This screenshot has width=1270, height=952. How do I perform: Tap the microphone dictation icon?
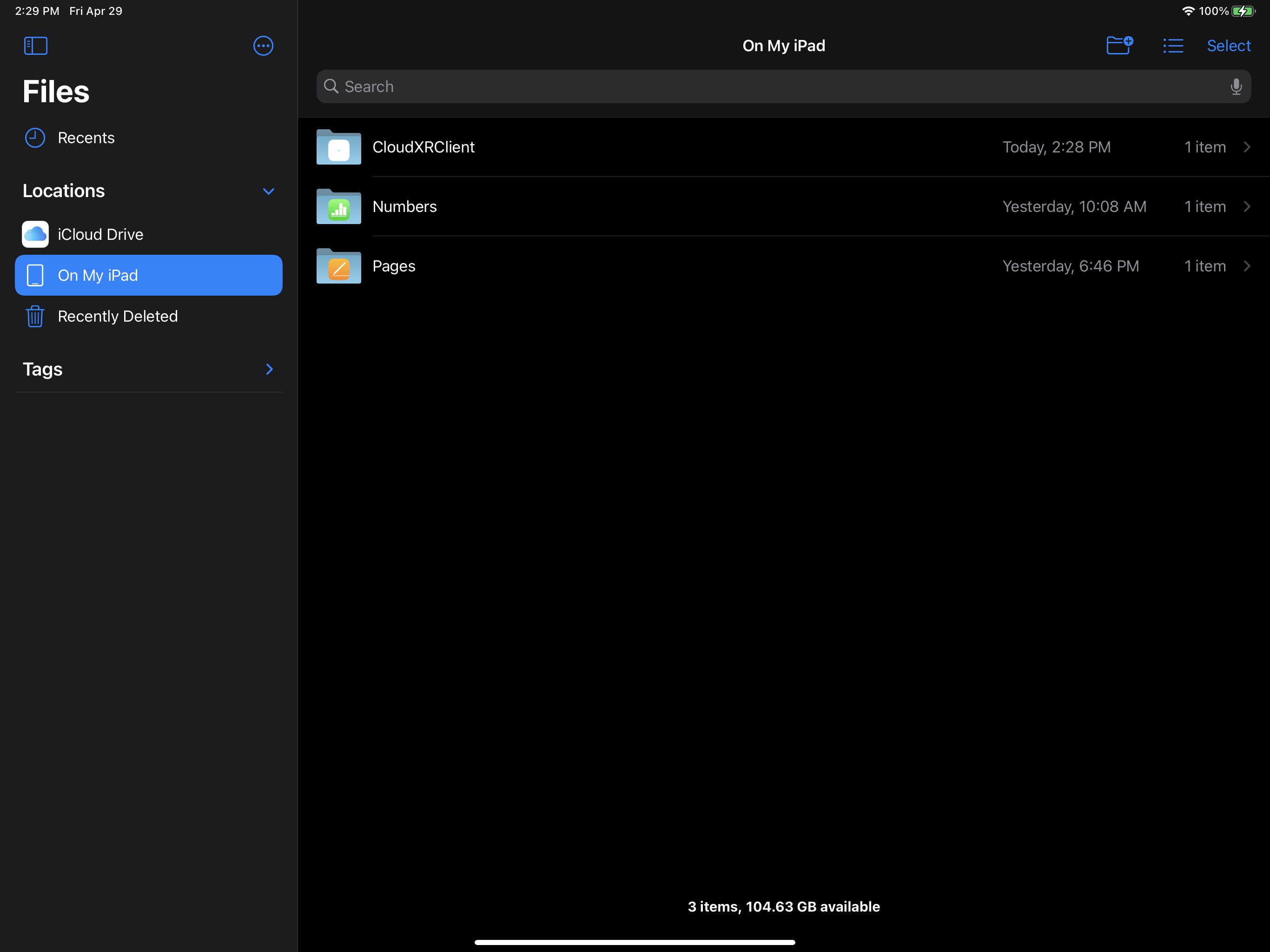coord(1236,87)
